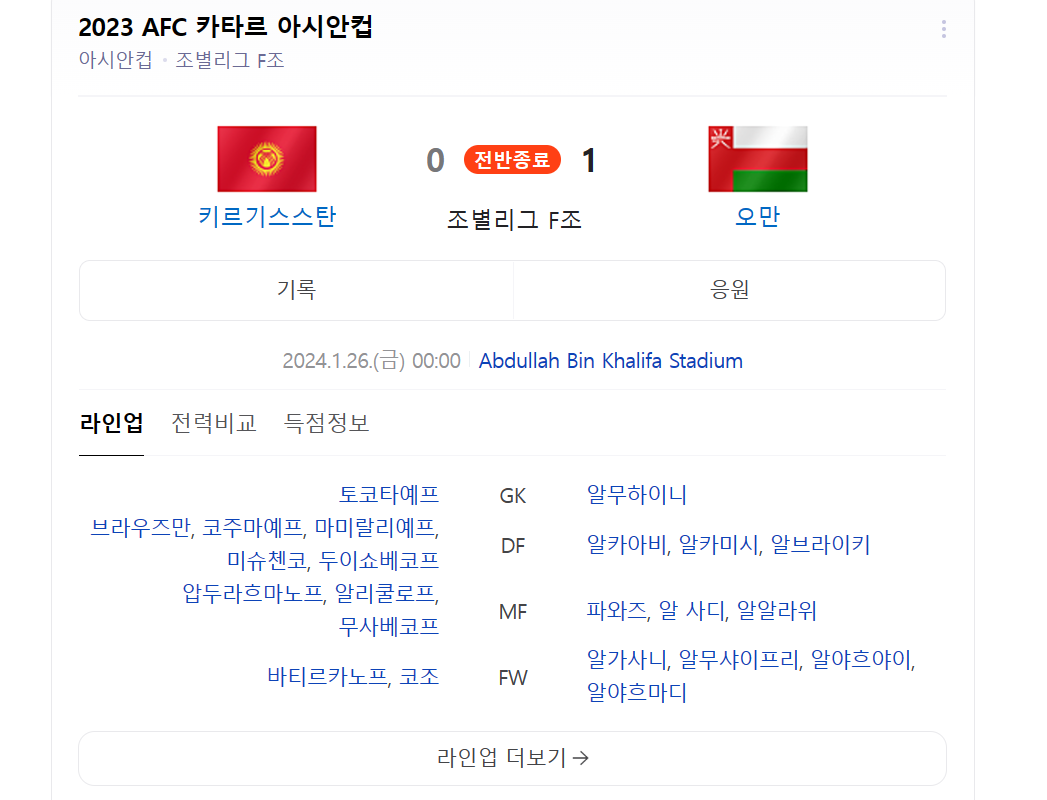The height and width of the screenshot is (800, 1047).
Task: Select the 전력비교 tab
Action: 213,423
